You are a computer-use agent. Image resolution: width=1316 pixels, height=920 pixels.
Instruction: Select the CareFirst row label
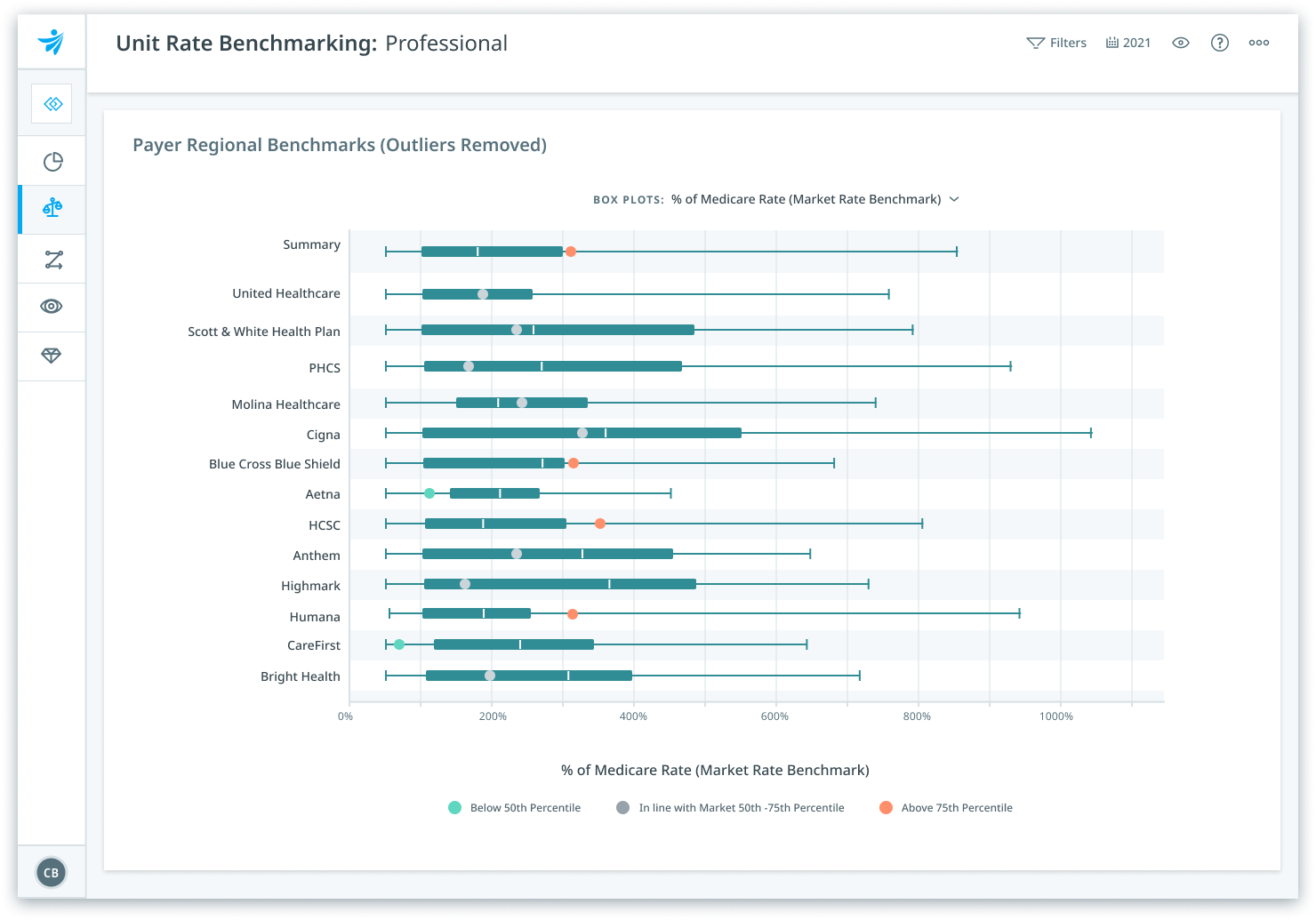[x=314, y=645]
